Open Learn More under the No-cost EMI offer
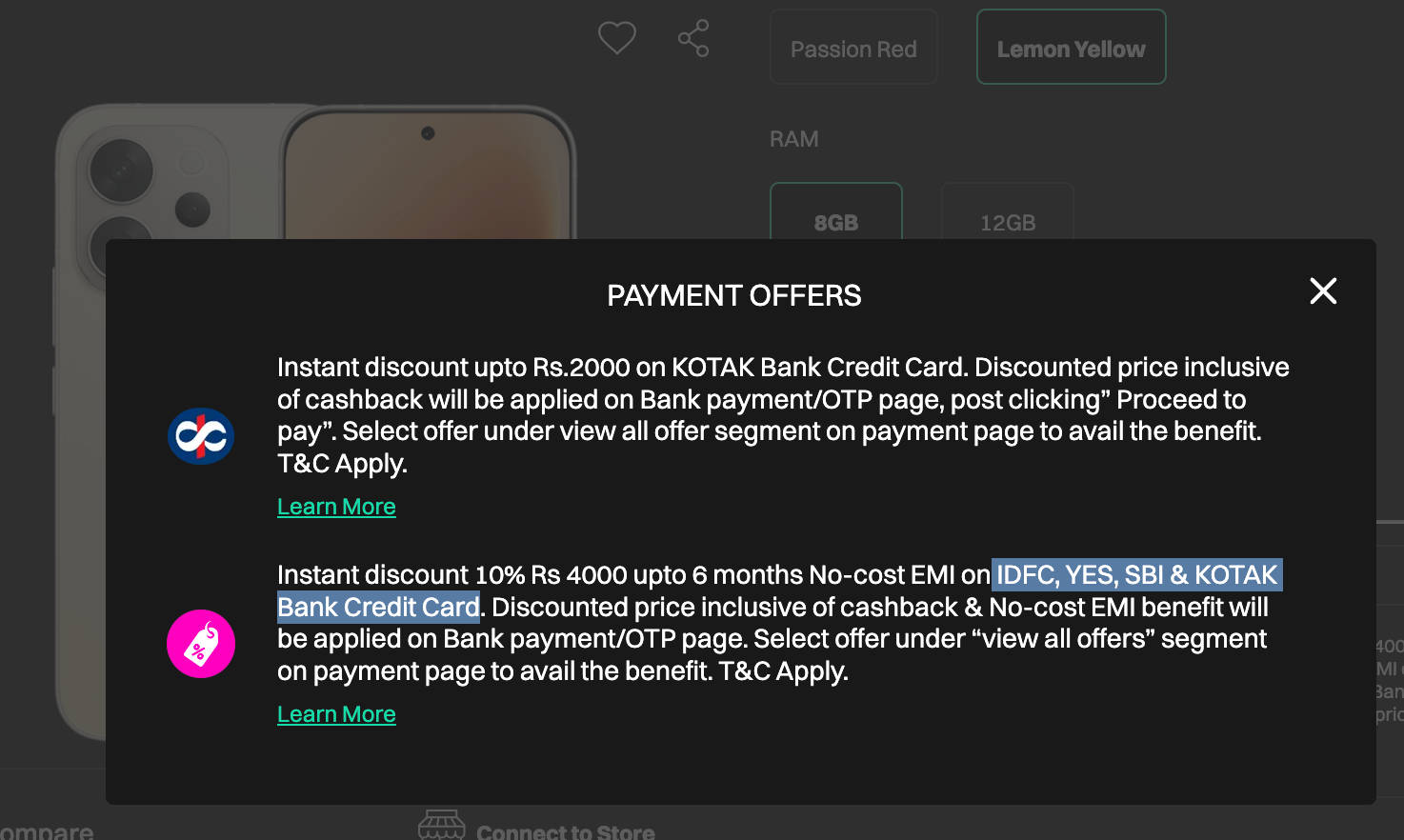1404x840 pixels. click(336, 714)
